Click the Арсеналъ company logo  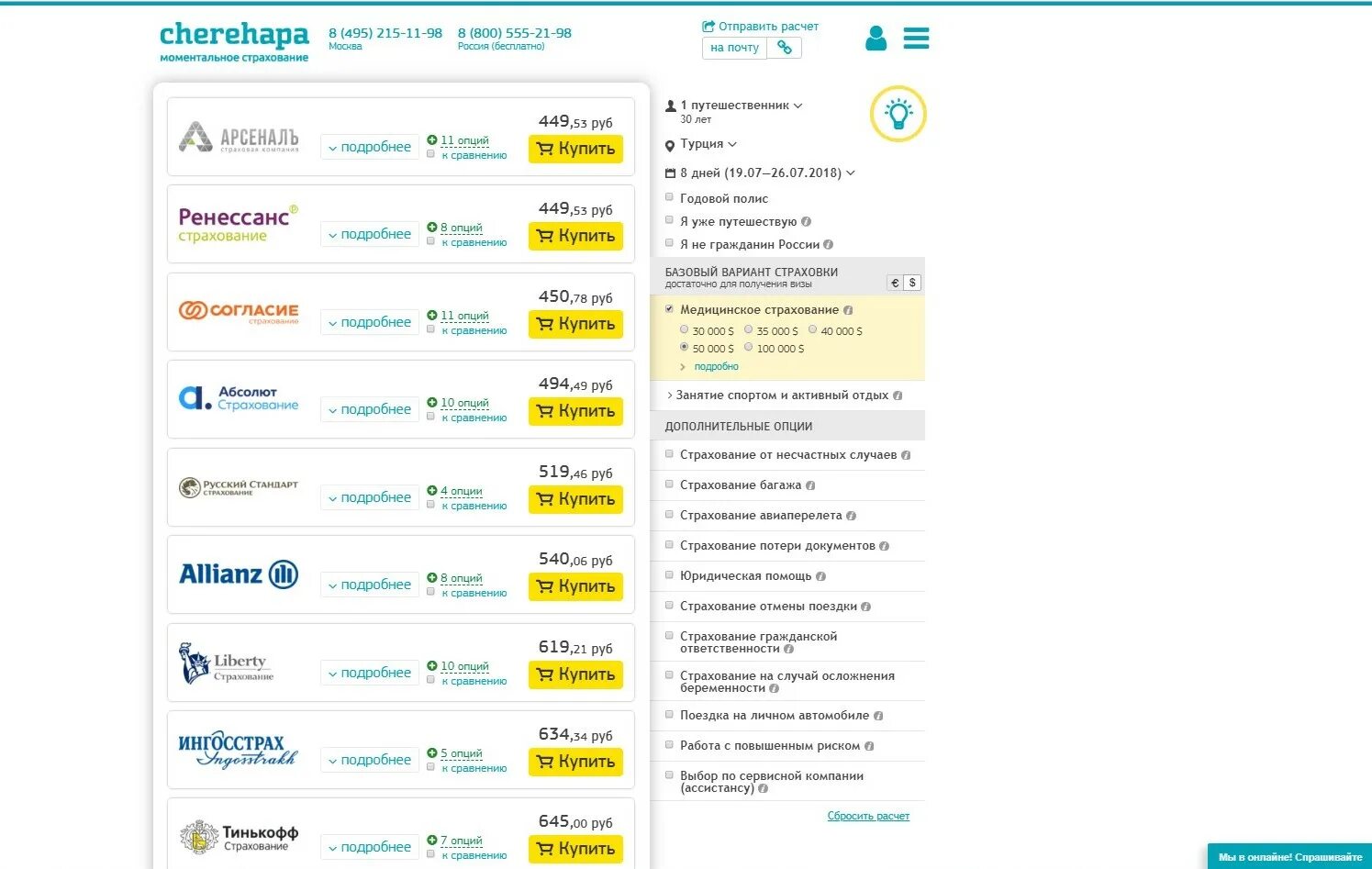tap(239, 137)
